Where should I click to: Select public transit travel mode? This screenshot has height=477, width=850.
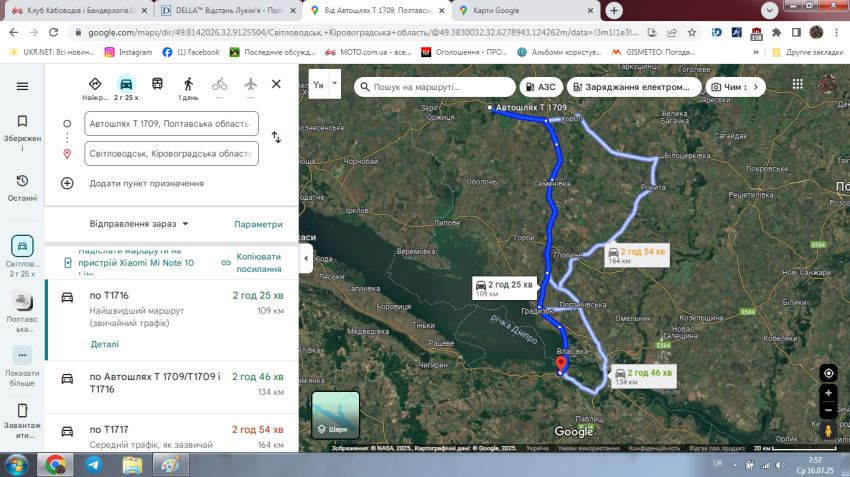click(157, 84)
